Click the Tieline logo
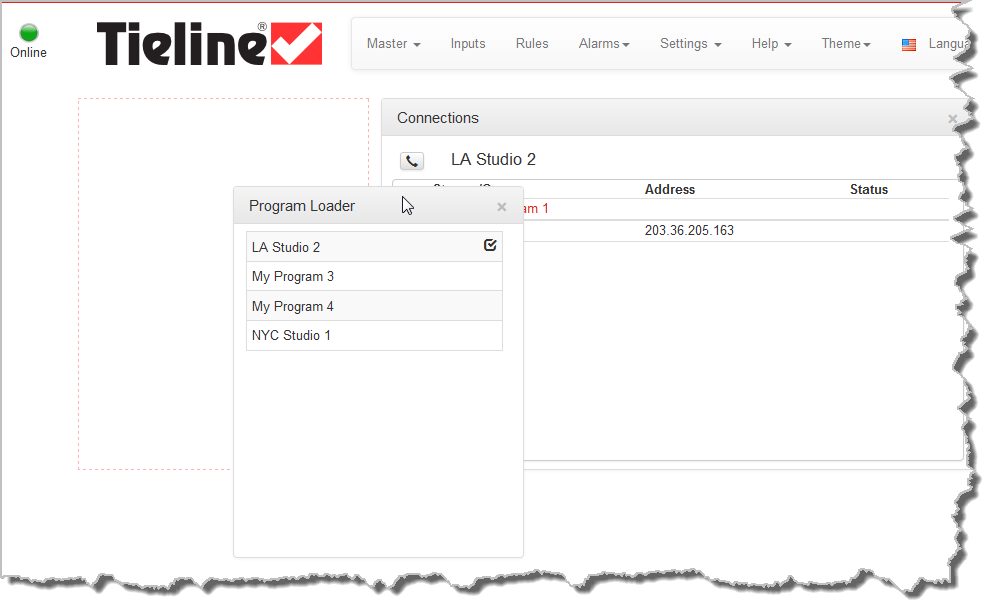The width and height of the screenshot is (997, 614). point(208,44)
